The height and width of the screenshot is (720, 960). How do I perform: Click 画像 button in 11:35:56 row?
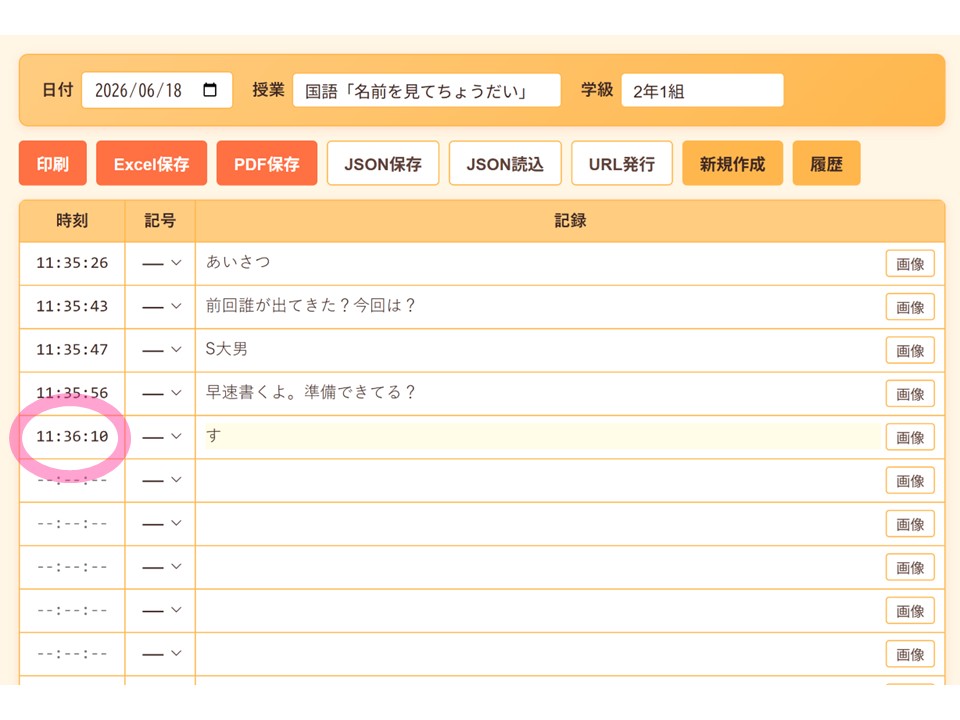[x=910, y=394]
